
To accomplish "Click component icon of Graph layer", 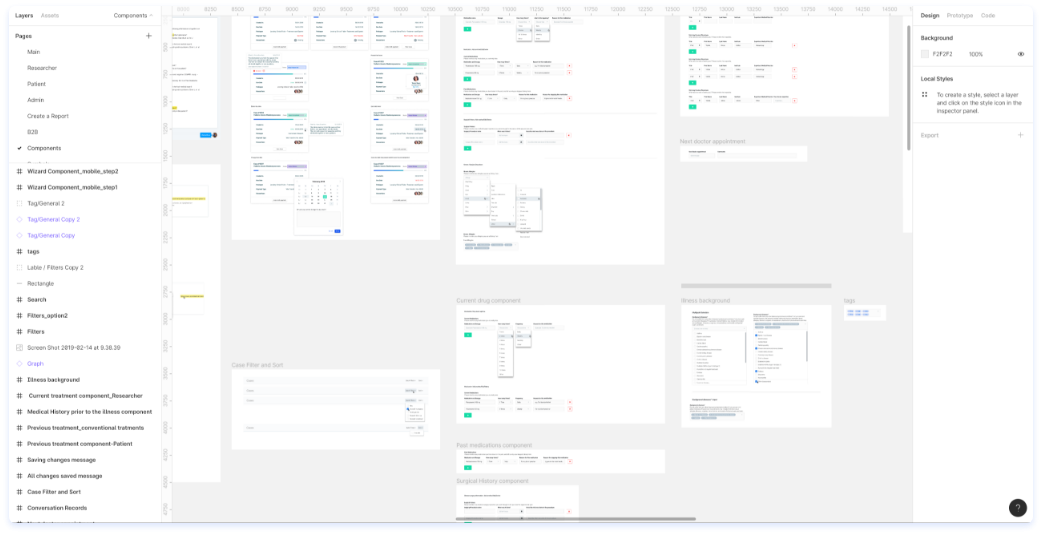I will point(19,364).
